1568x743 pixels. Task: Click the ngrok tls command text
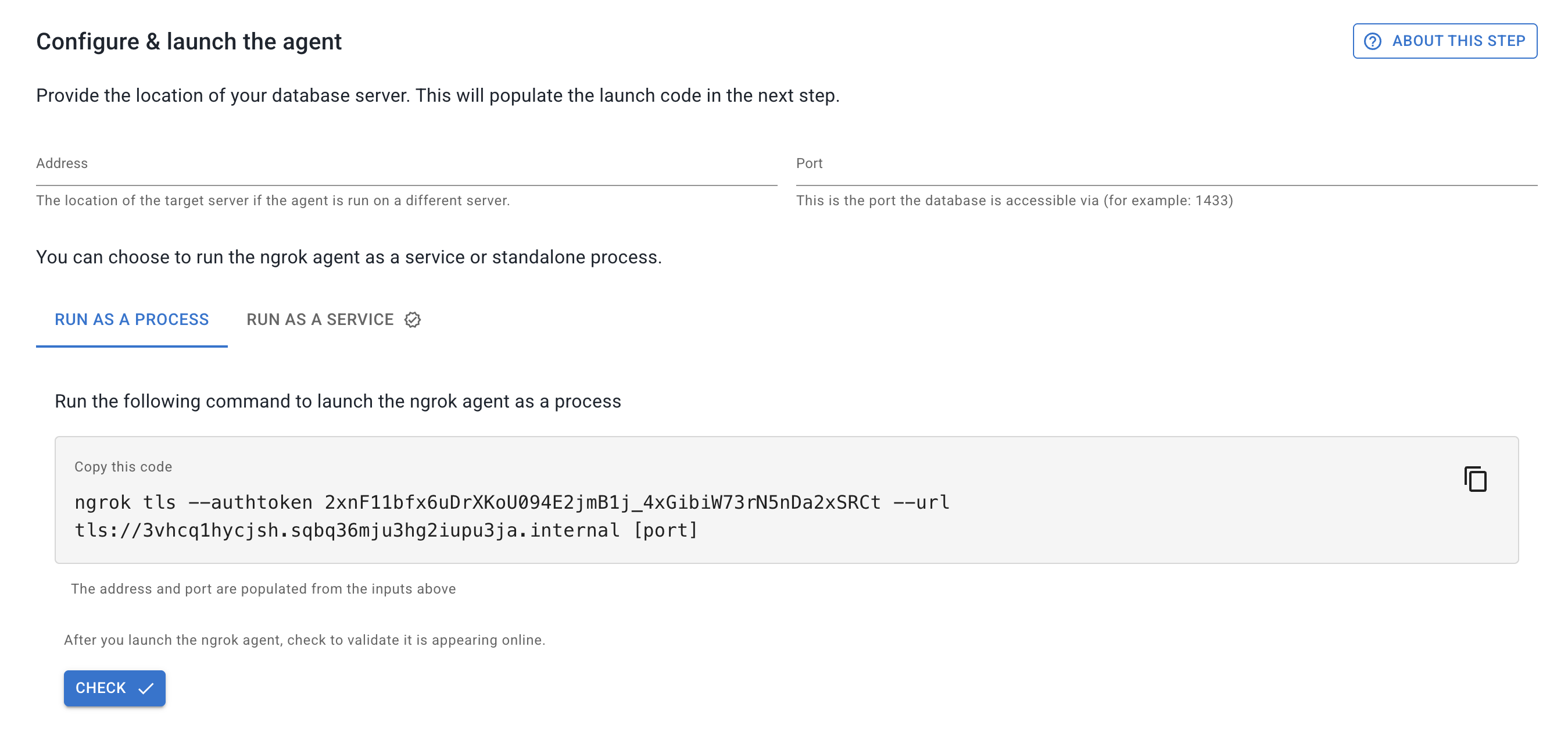[511, 516]
